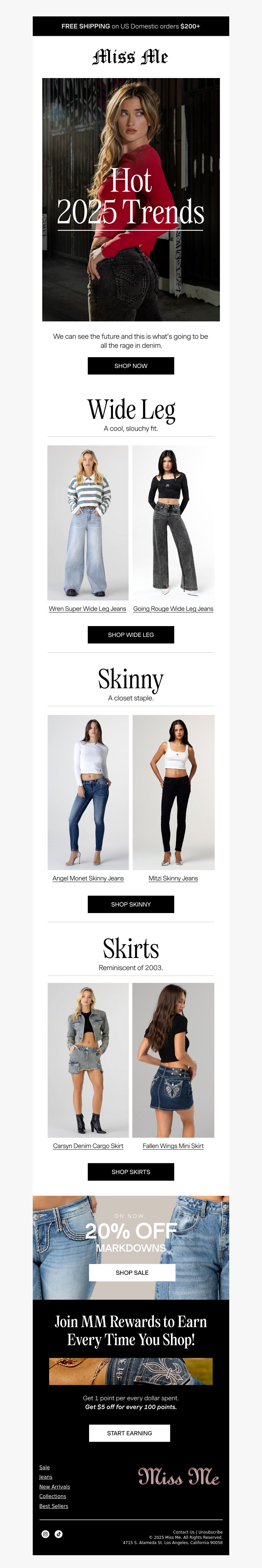The image size is (262, 1568).
Task: Open the TikTok icon in footer
Action: 58,1534
